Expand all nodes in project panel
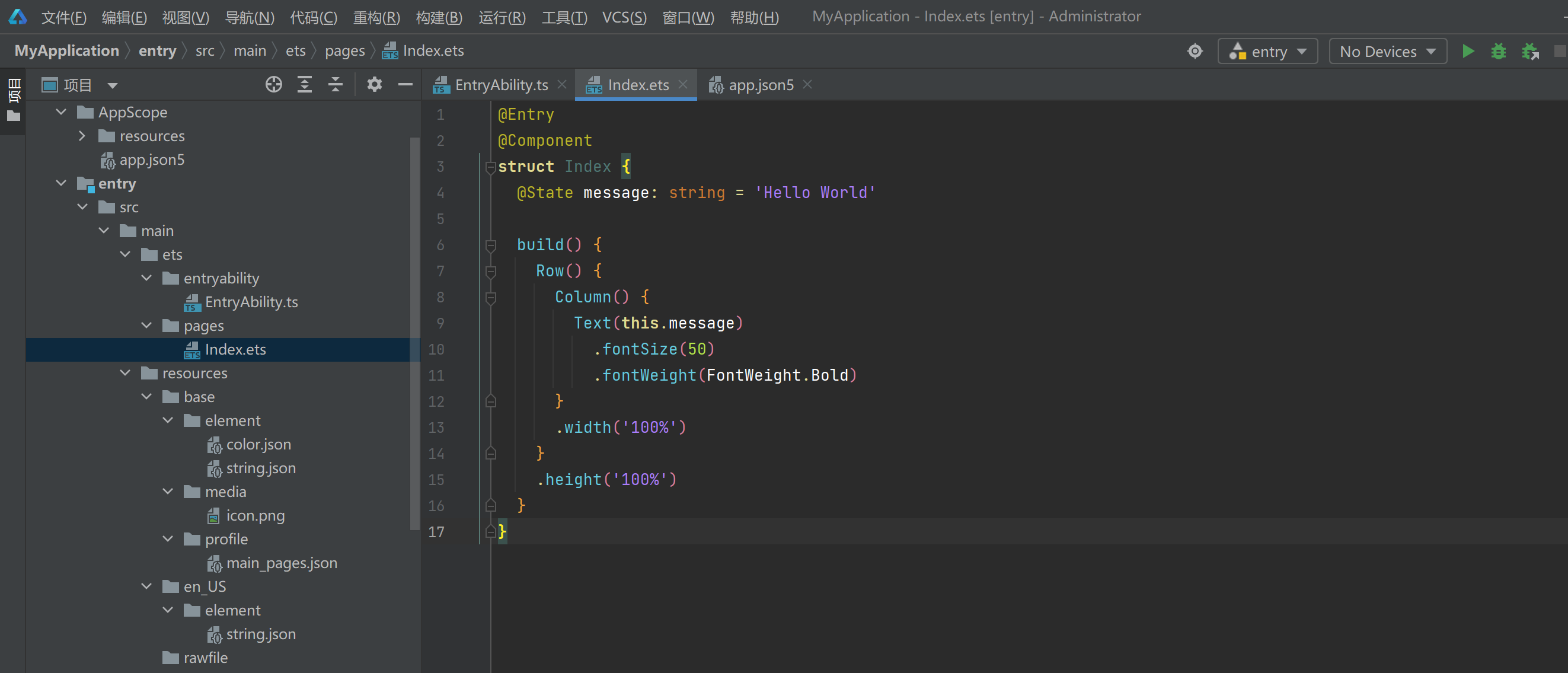This screenshot has height=673, width=1568. click(305, 85)
